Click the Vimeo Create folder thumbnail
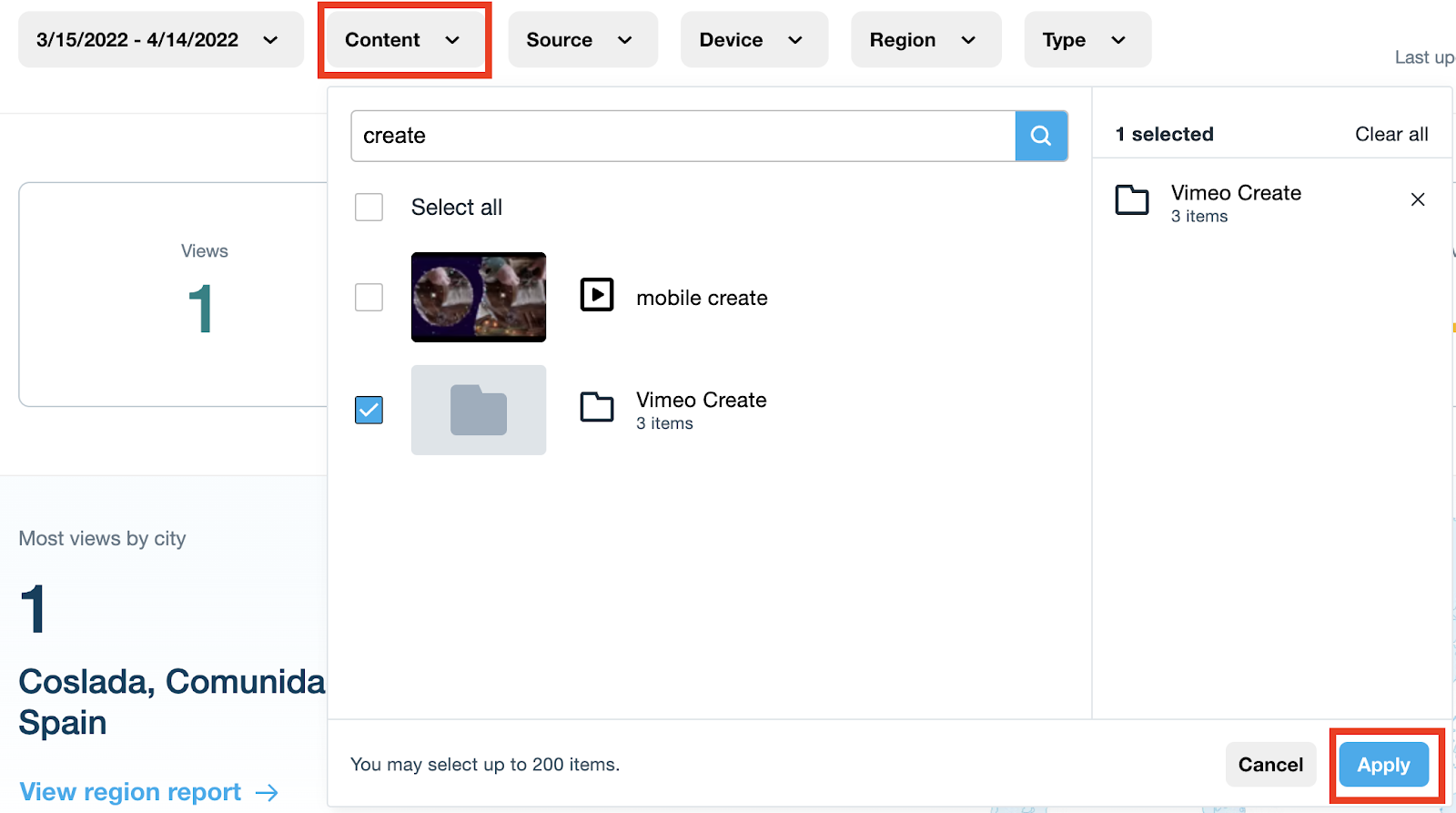Screen dimensions: 1456x813 (479, 410)
